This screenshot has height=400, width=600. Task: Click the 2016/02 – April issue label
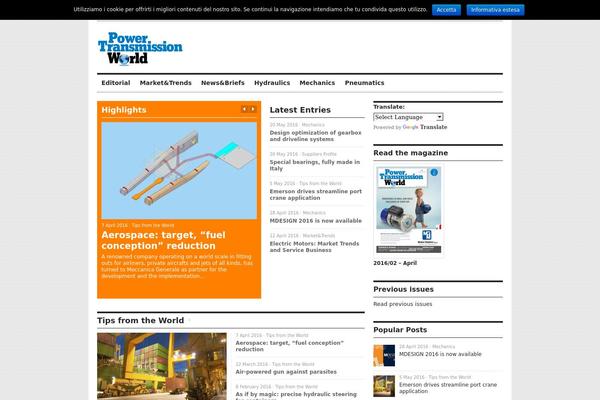(395, 263)
